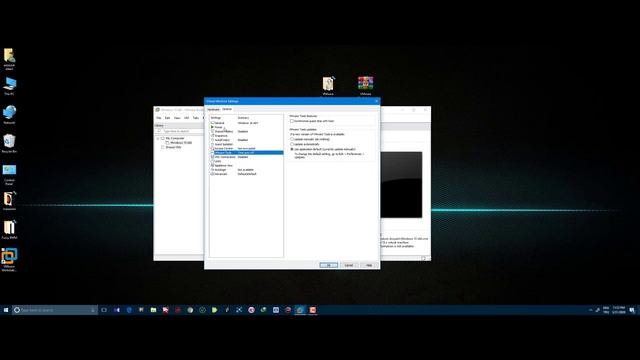Click the Windows taskbar search box
640x360 pixels.
tap(55, 310)
